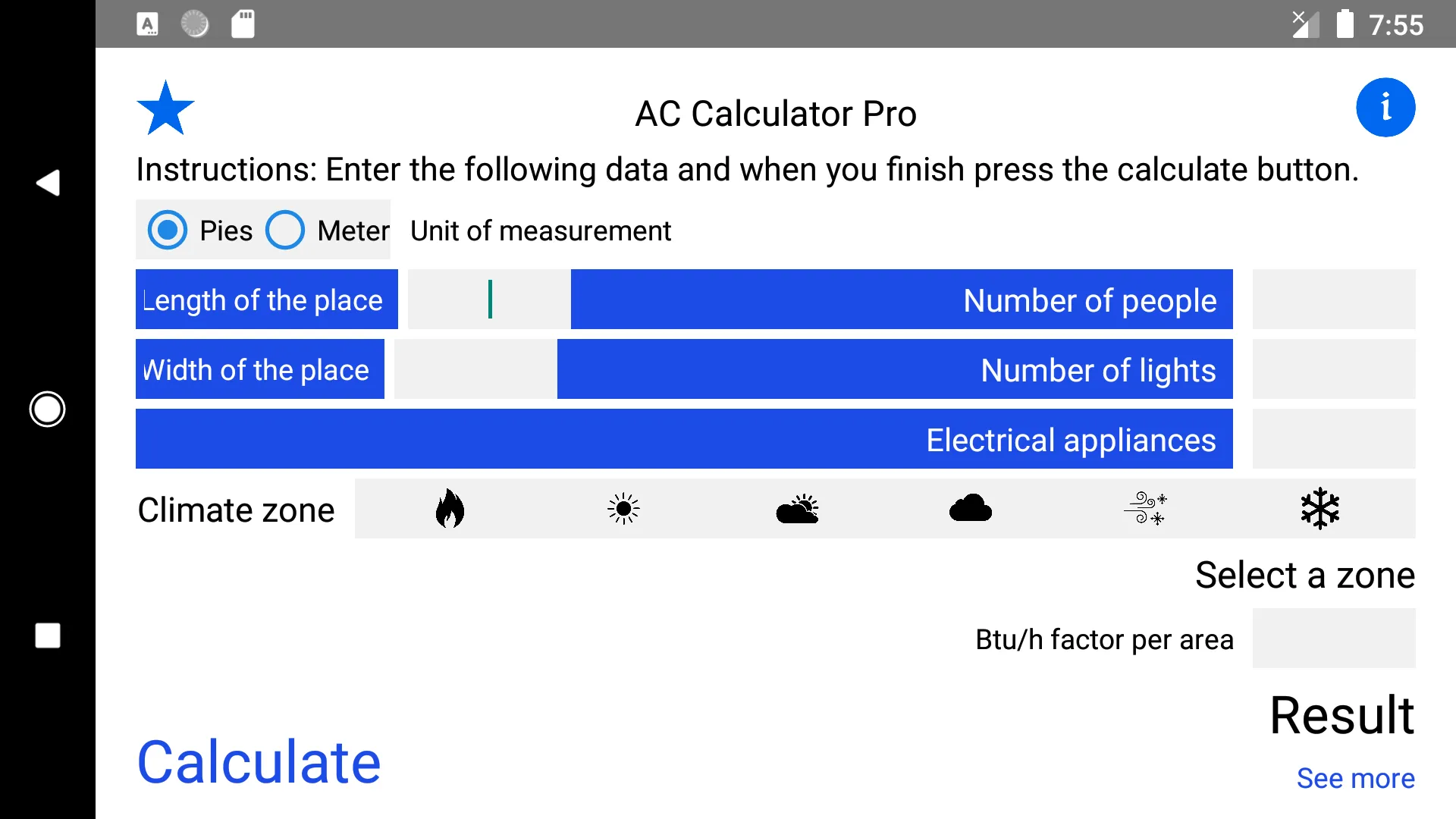Select the fire/hot climate zone icon

(x=449, y=509)
